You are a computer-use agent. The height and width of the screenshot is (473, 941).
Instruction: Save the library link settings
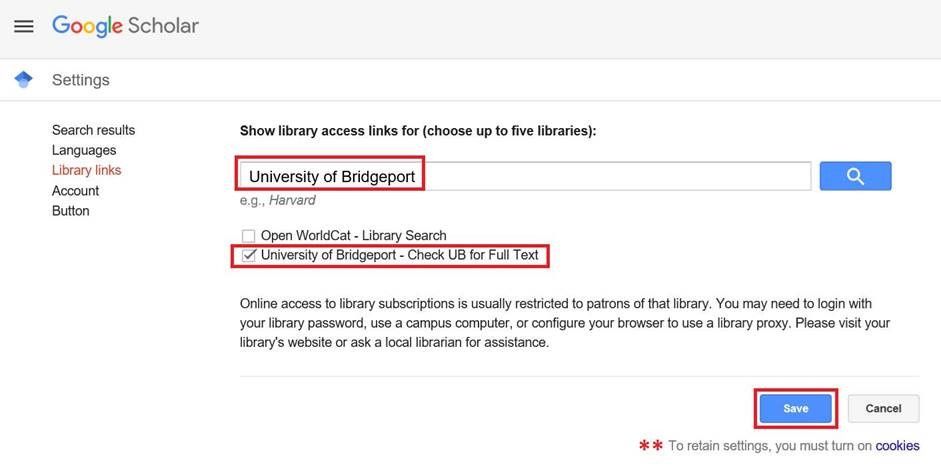(x=795, y=408)
